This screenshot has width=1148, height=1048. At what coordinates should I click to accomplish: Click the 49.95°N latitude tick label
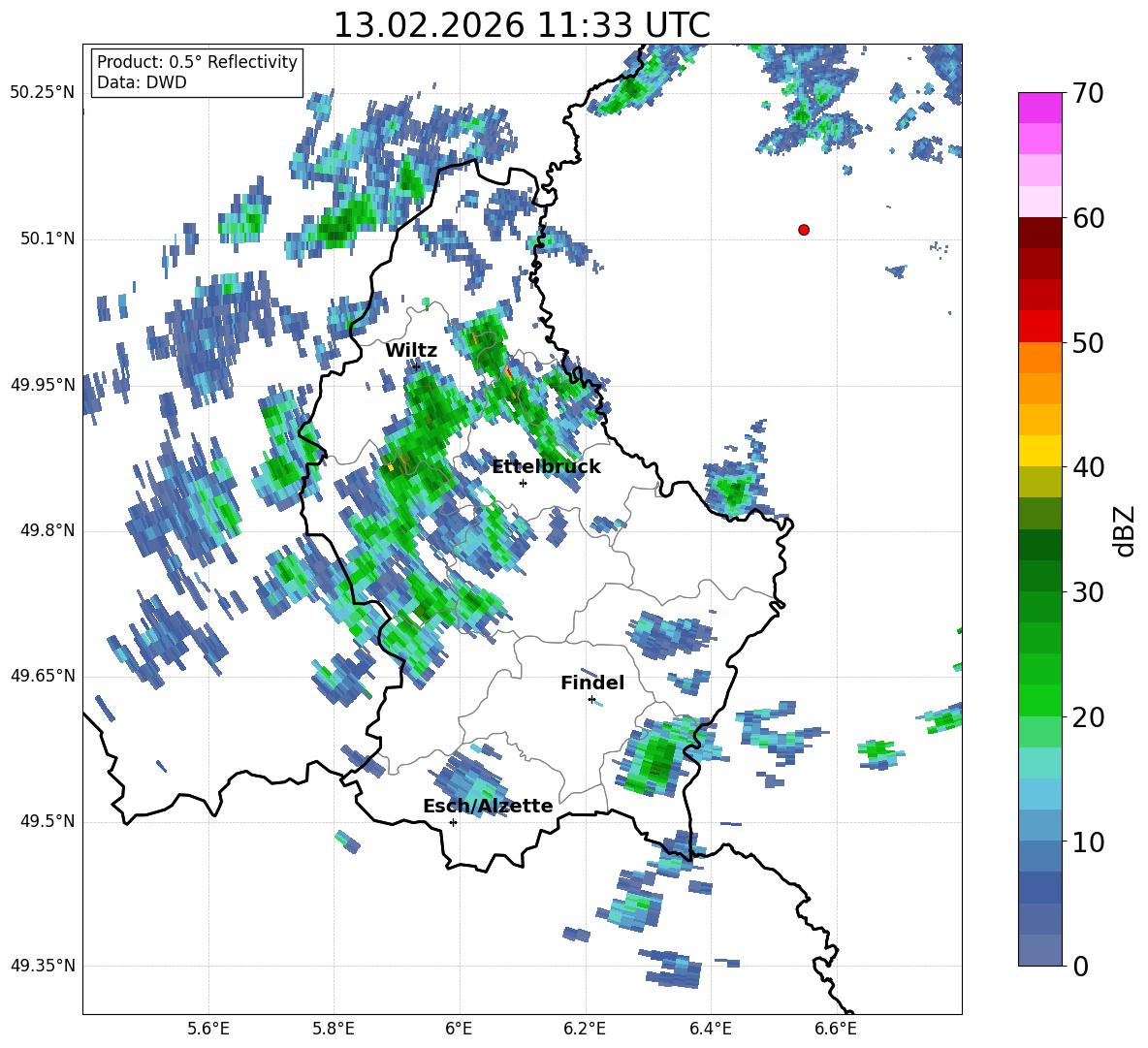click(42, 384)
